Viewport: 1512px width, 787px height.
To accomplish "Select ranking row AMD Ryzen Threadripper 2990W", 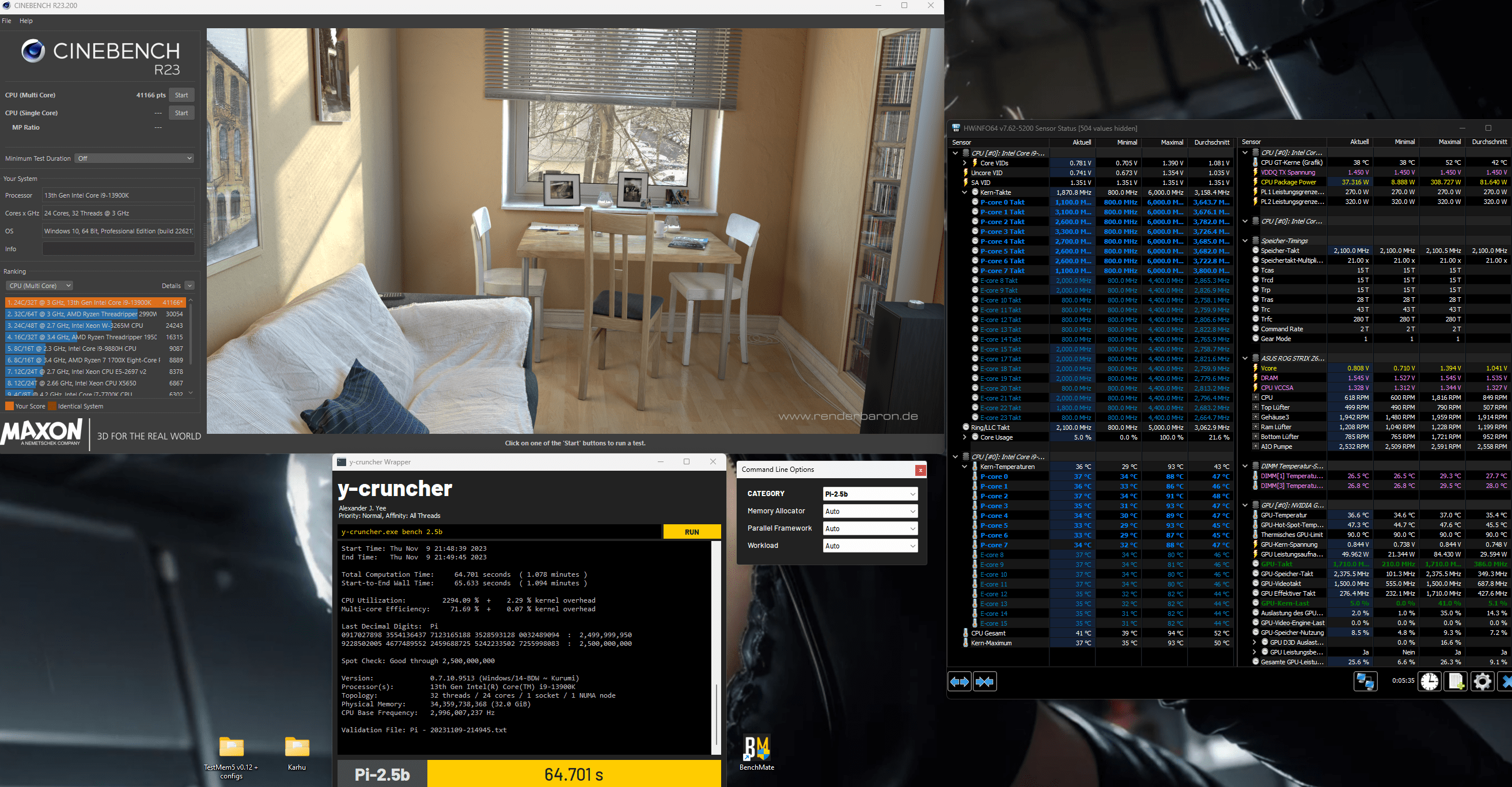I will (x=95, y=314).
